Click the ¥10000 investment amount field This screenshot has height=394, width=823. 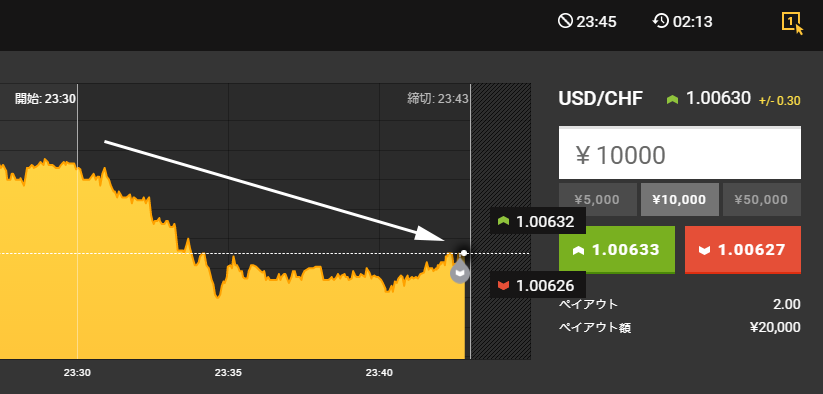click(680, 154)
